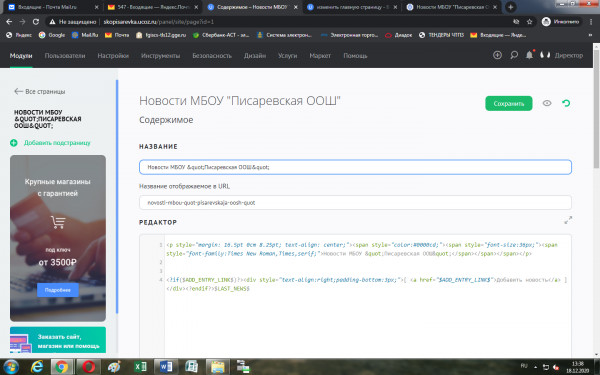Open the search magnifier in panel header

click(x=514, y=55)
